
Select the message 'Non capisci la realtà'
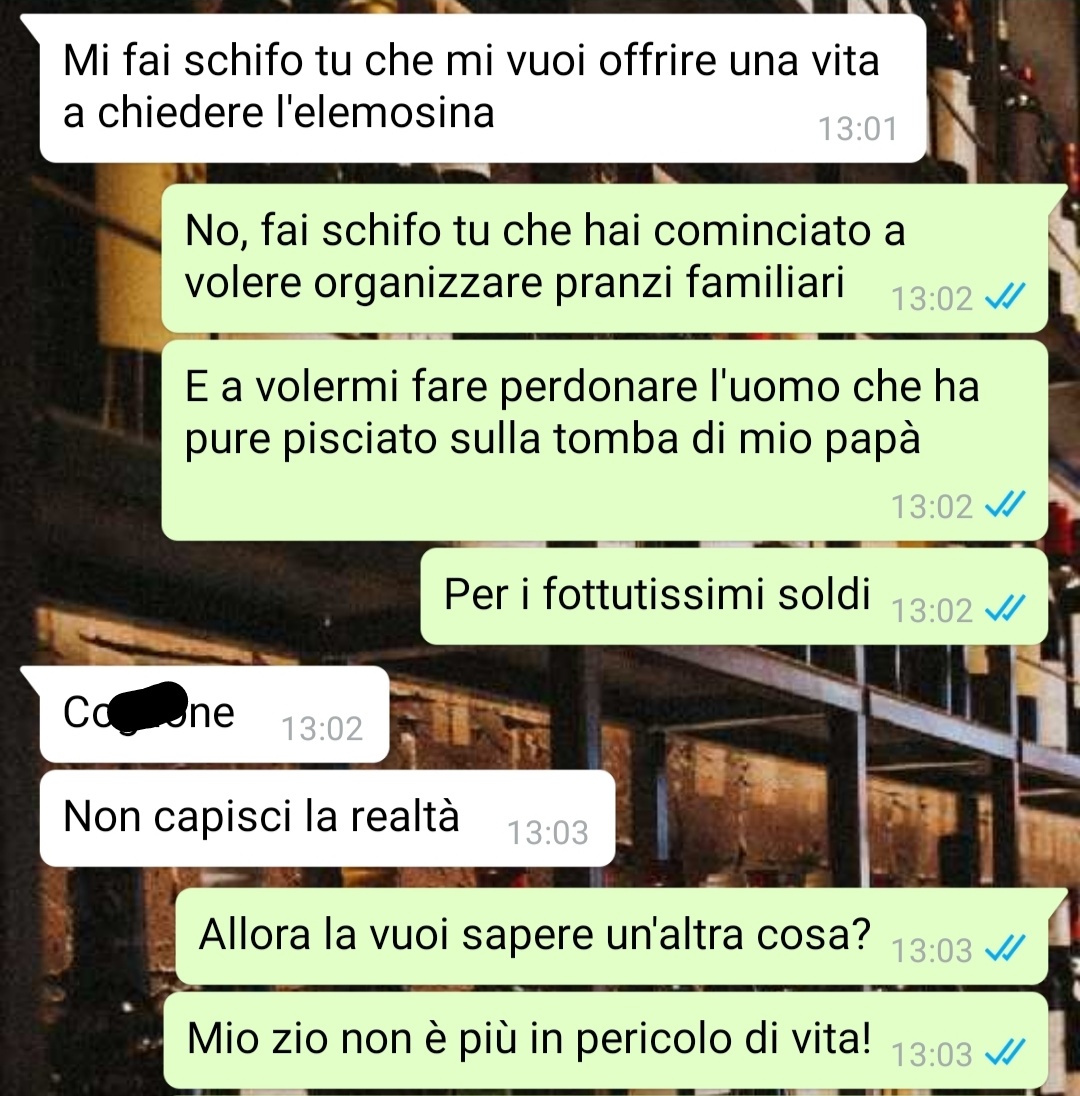pyautogui.click(x=327, y=819)
